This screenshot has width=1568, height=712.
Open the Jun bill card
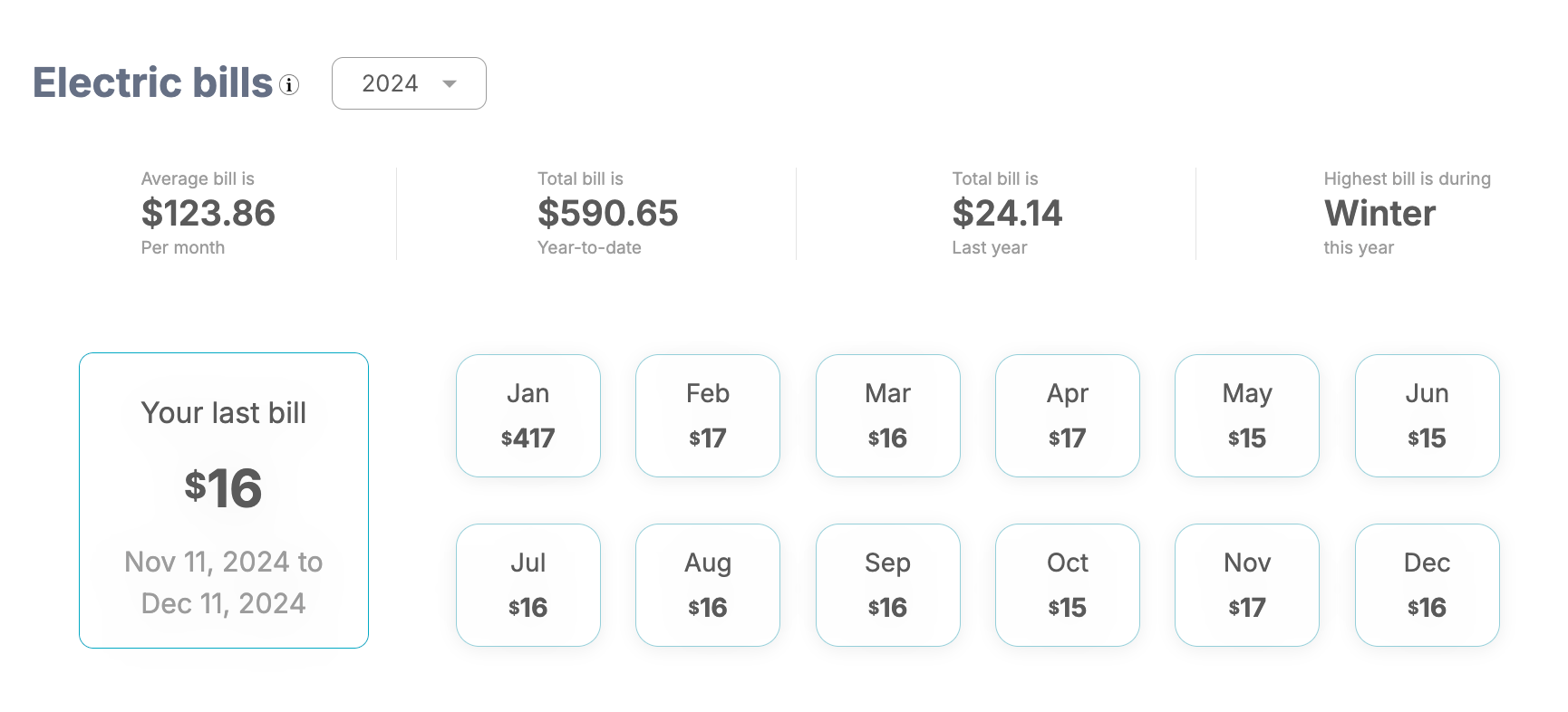point(1427,416)
